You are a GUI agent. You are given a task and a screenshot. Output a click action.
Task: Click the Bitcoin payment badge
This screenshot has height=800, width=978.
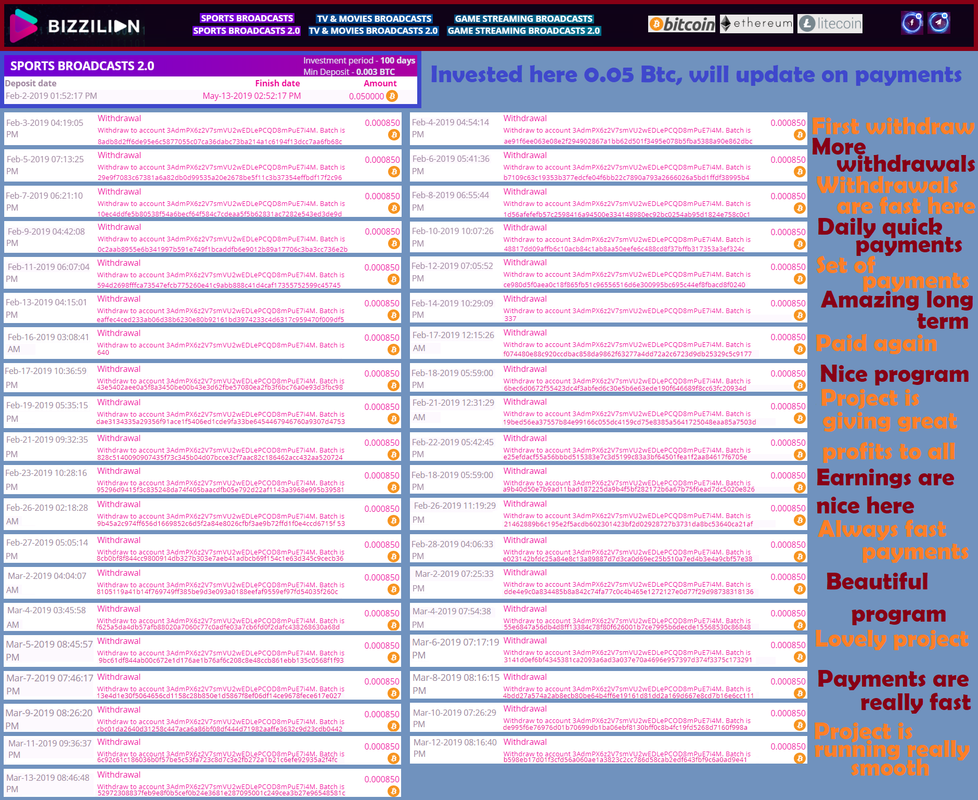pos(682,24)
